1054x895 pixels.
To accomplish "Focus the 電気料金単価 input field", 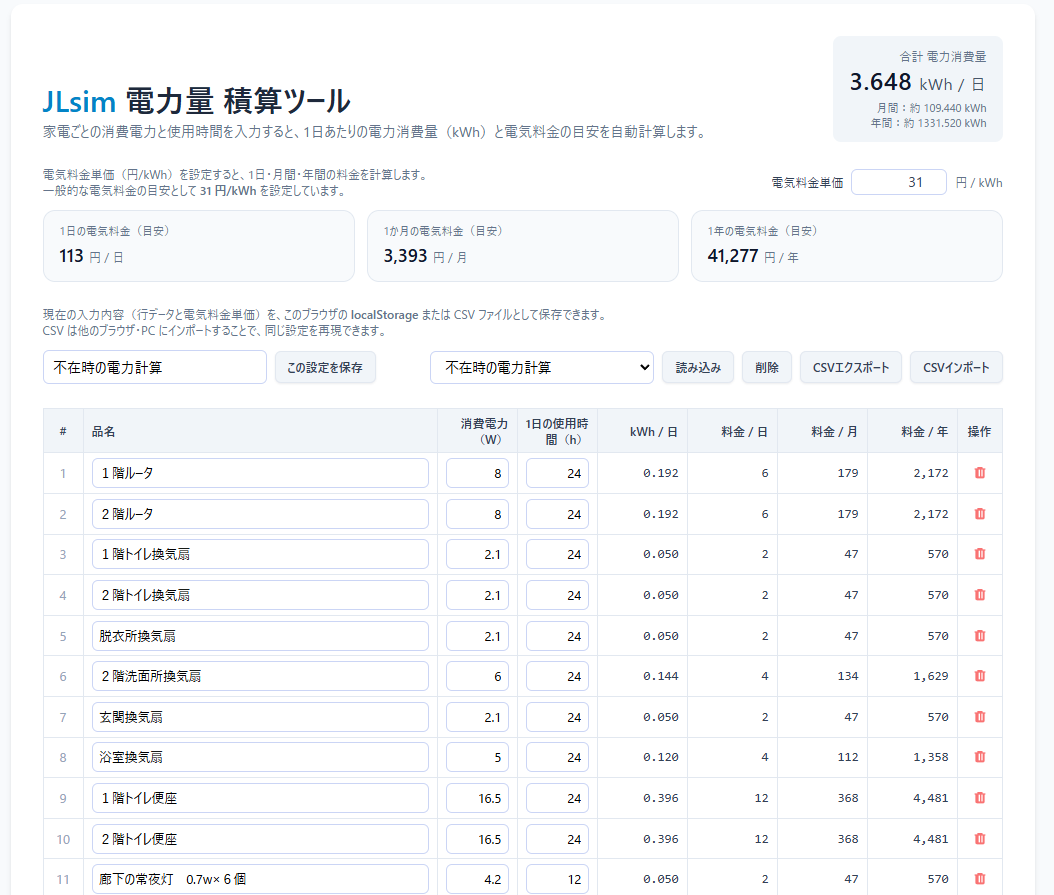I will [x=898, y=183].
